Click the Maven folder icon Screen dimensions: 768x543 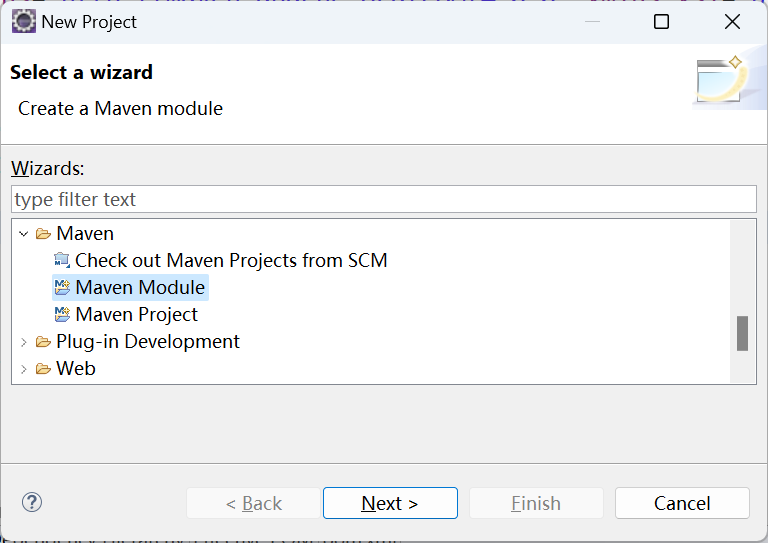(43, 234)
